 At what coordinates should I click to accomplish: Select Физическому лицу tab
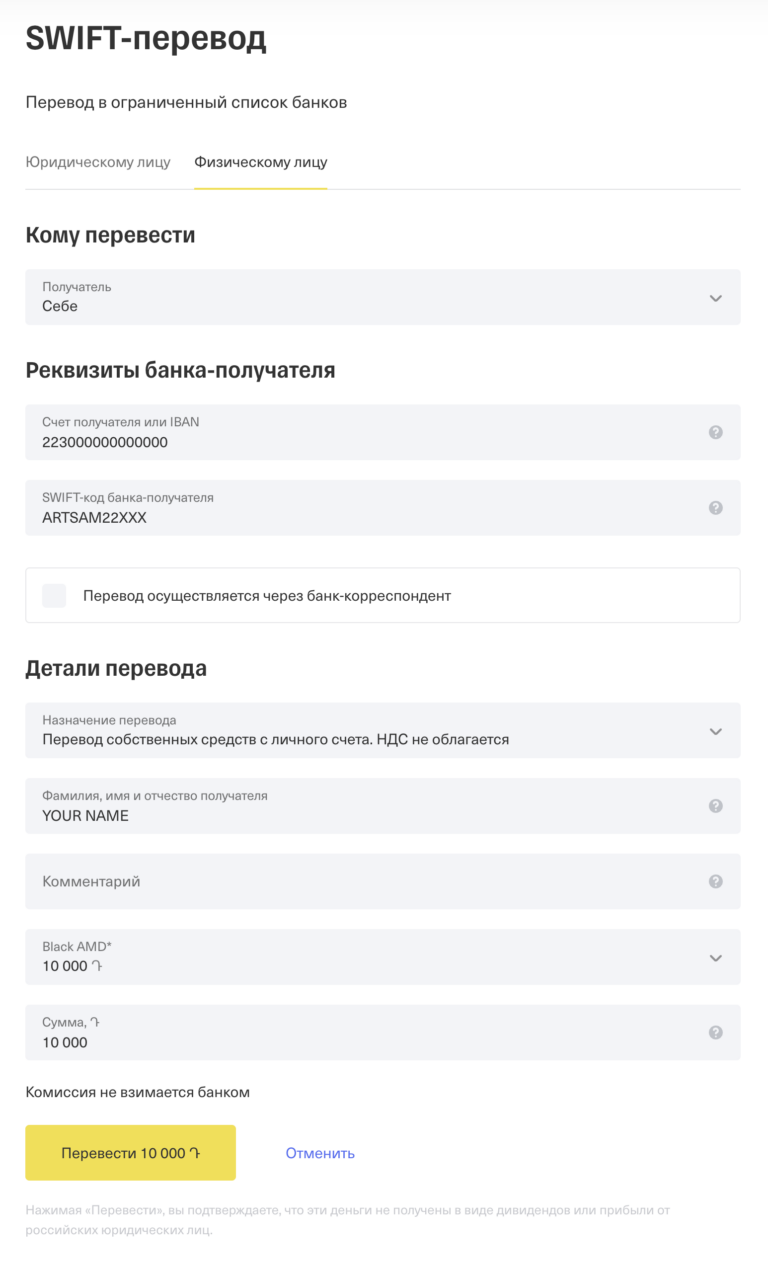pos(261,162)
